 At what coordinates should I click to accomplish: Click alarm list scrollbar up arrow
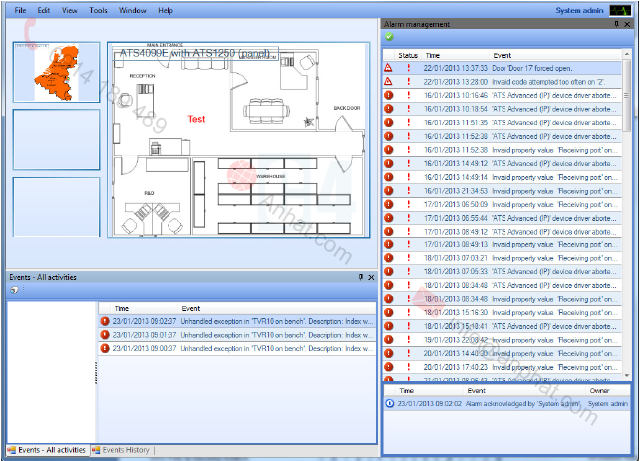(x=627, y=54)
